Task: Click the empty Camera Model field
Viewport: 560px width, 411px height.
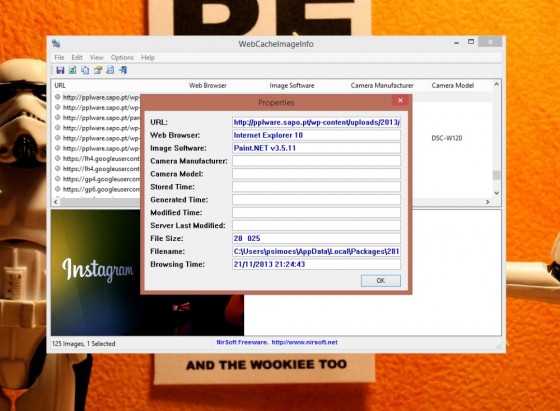Action: (316, 174)
